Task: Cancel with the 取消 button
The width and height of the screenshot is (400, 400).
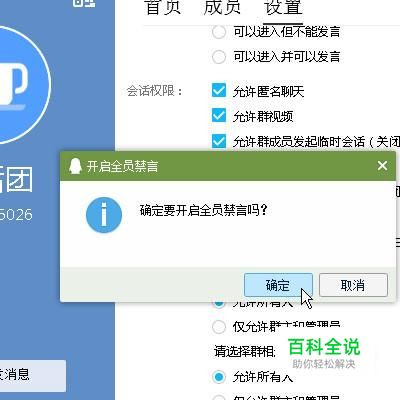Action: click(x=353, y=285)
